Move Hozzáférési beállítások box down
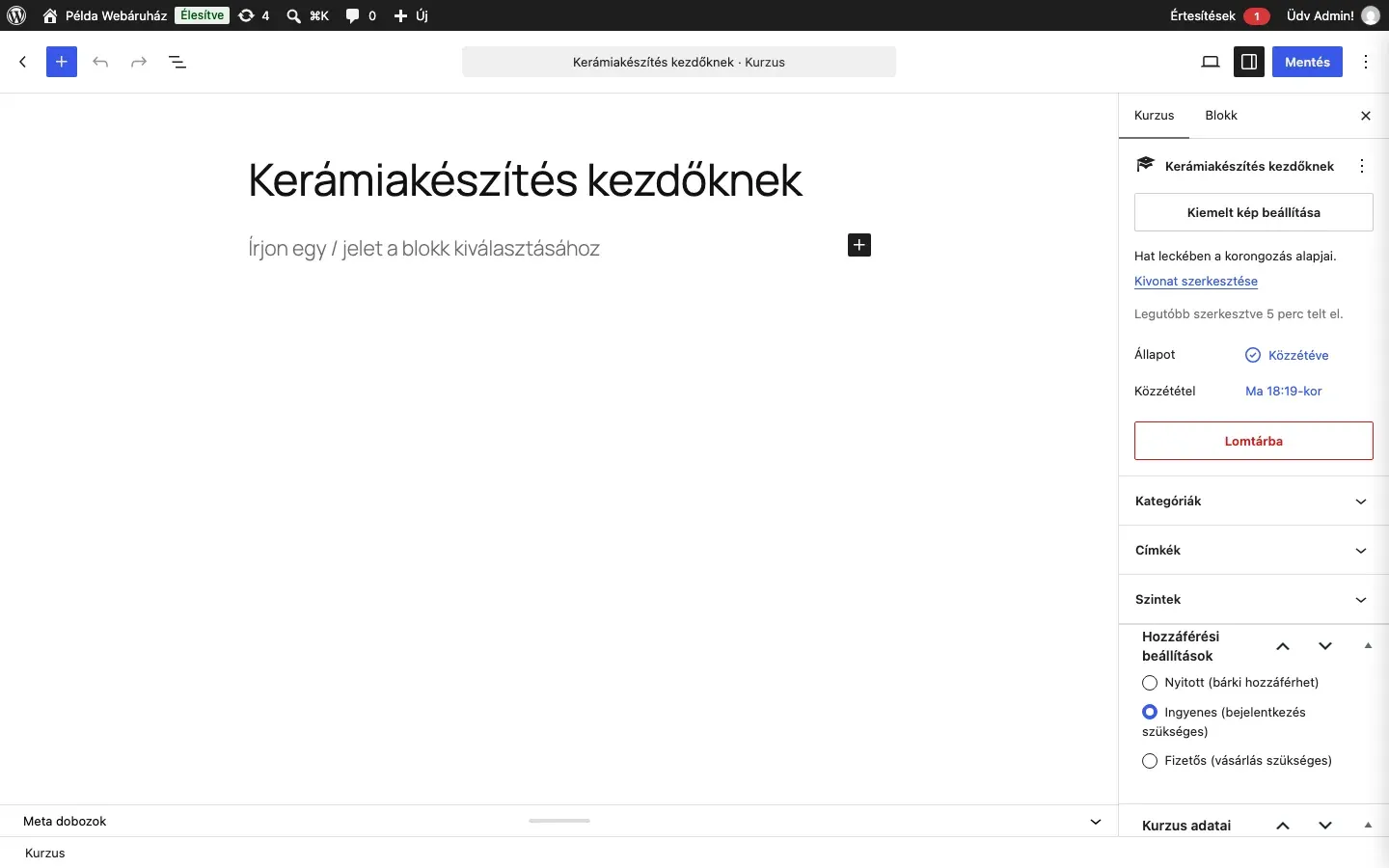Viewport: 1389px width, 868px height. pyautogui.click(x=1326, y=646)
